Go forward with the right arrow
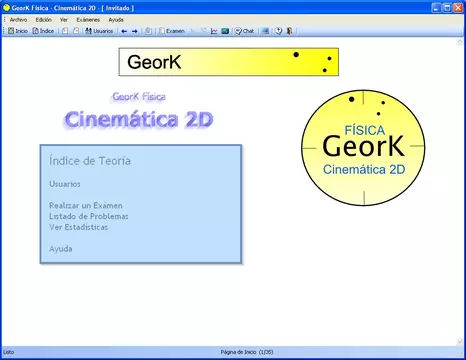The height and width of the screenshot is (360, 466). coord(135,31)
